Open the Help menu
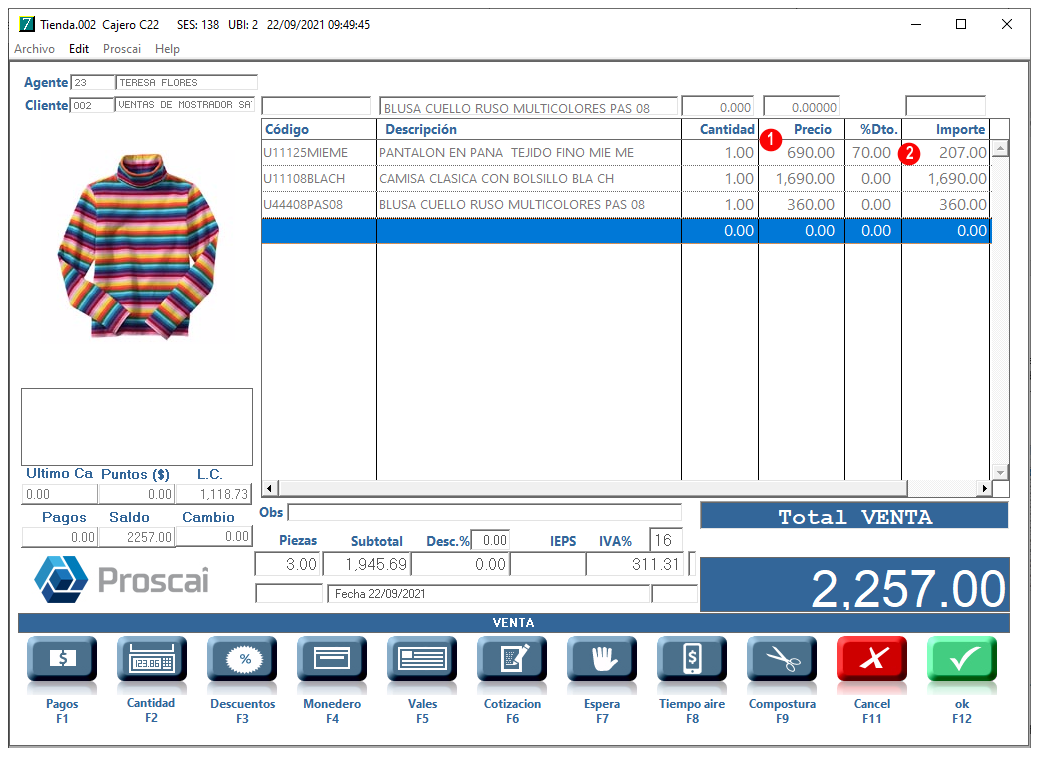 coord(167,49)
